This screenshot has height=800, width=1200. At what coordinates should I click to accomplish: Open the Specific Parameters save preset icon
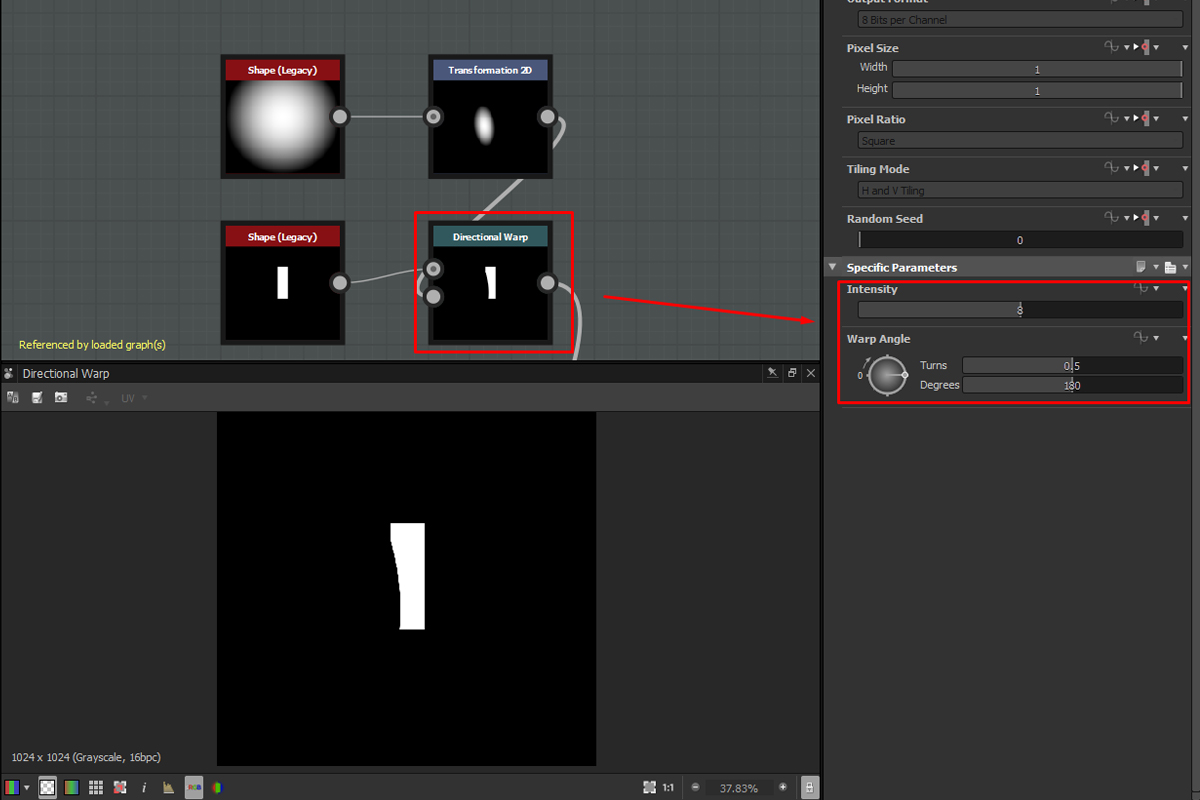click(x=1170, y=267)
